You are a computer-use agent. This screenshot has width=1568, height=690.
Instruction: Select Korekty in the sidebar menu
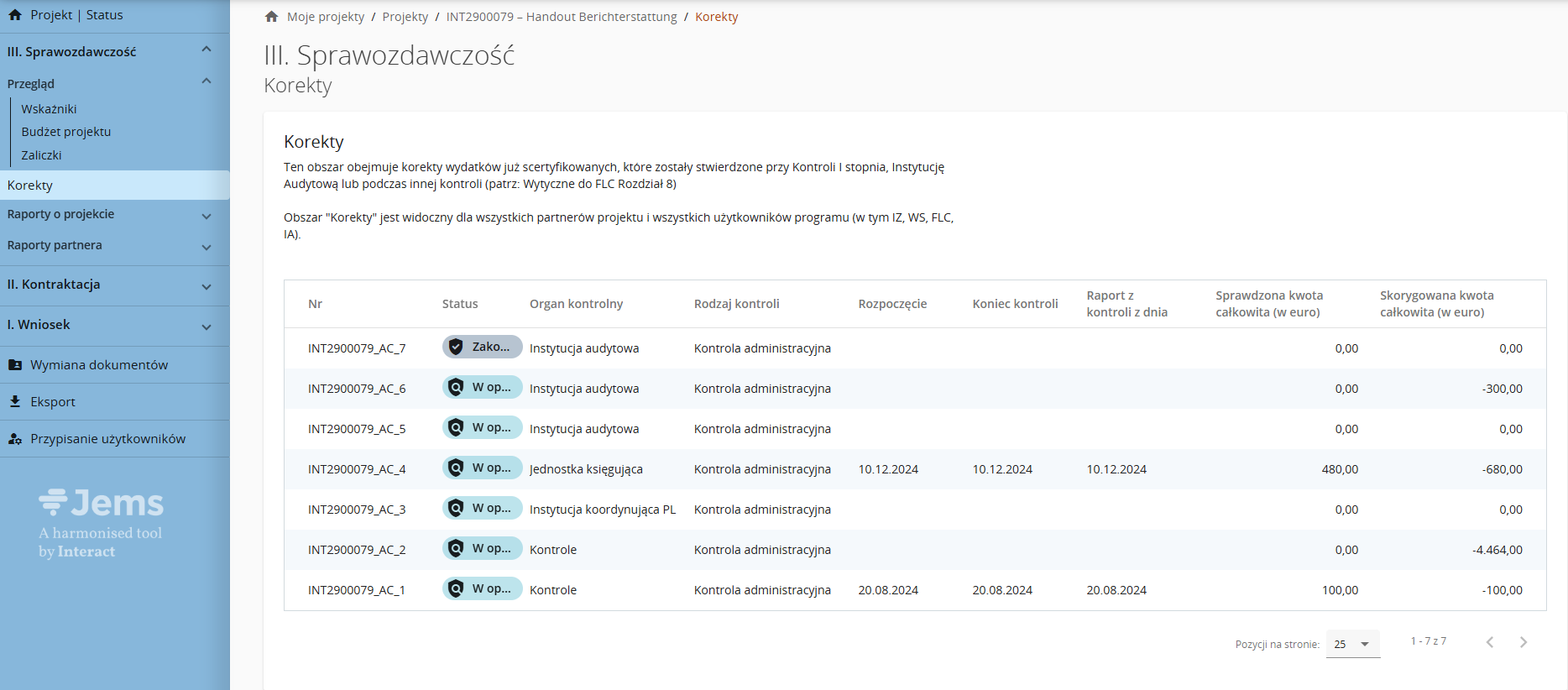tap(30, 186)
